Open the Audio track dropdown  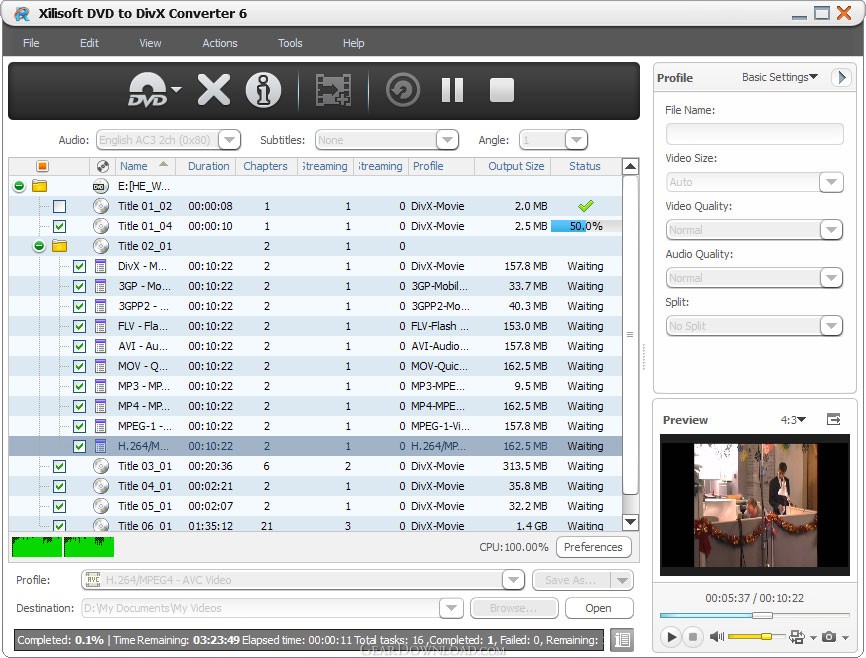click(x=229, y=140)
